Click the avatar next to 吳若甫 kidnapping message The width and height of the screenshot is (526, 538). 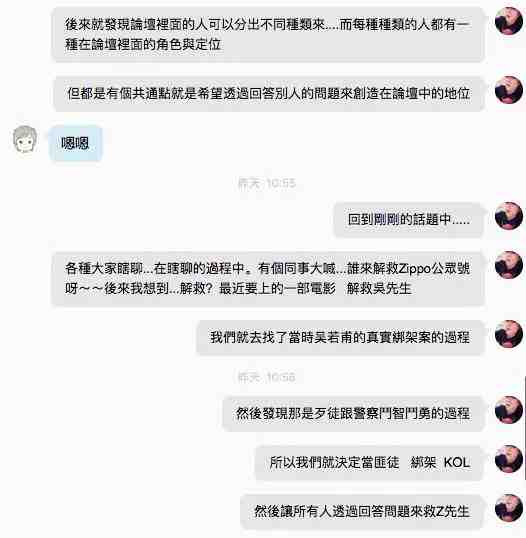pyautogui.click(x=509, y=334)
